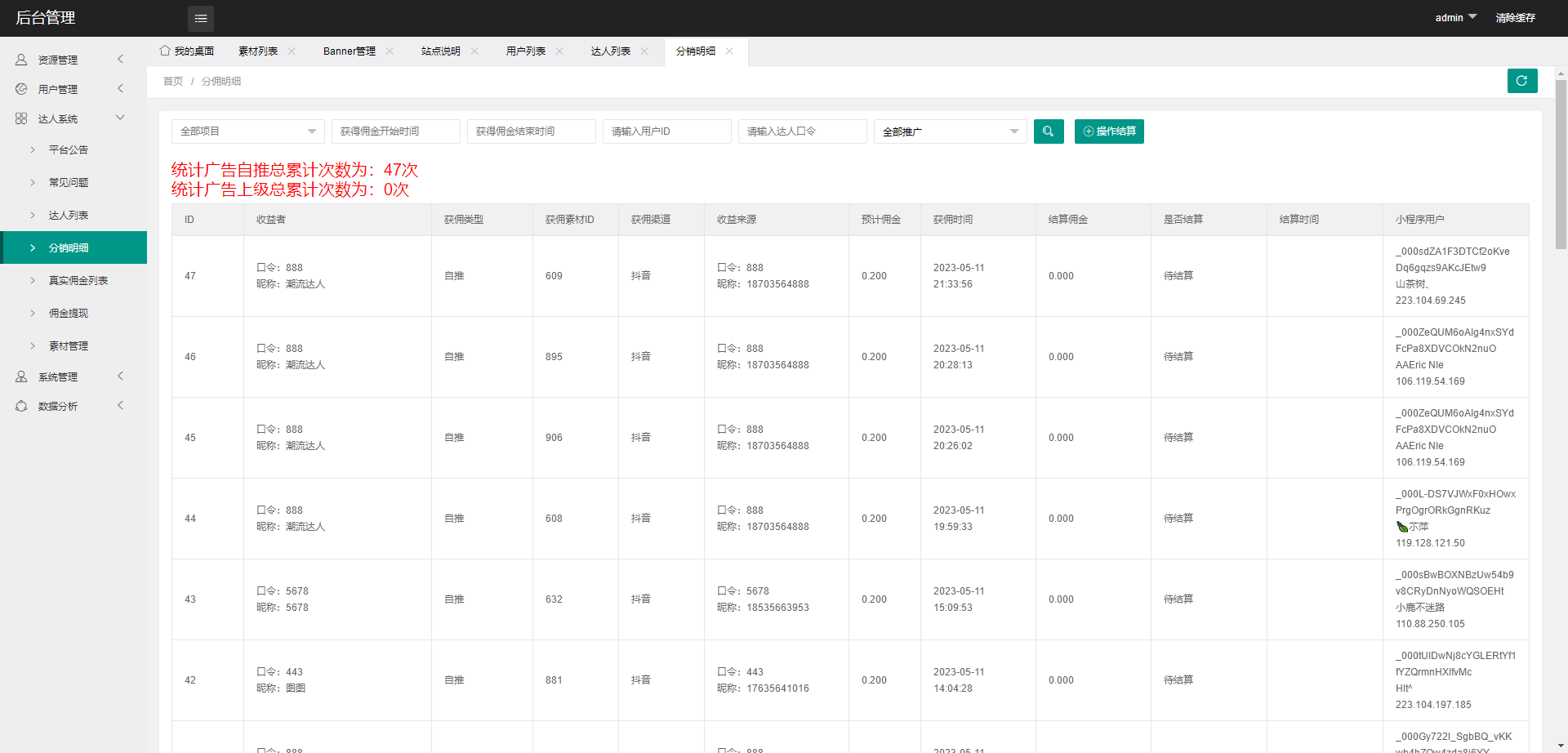
Task: Click the 后台管理 logo title
Action: 46,17
